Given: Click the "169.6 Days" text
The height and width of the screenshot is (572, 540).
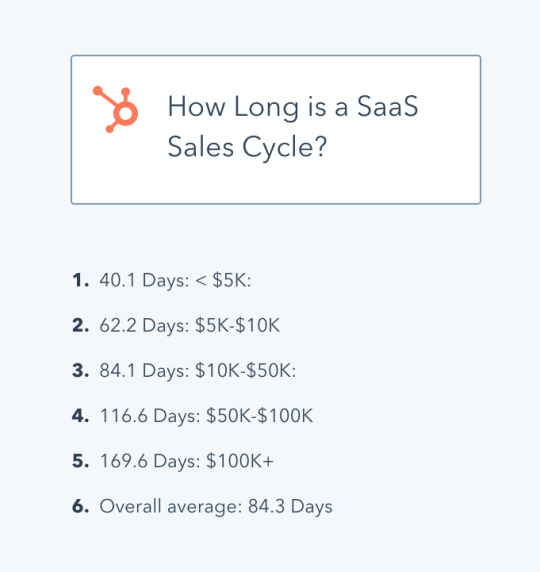Looking at the screenshot, I should coord(149,461).
